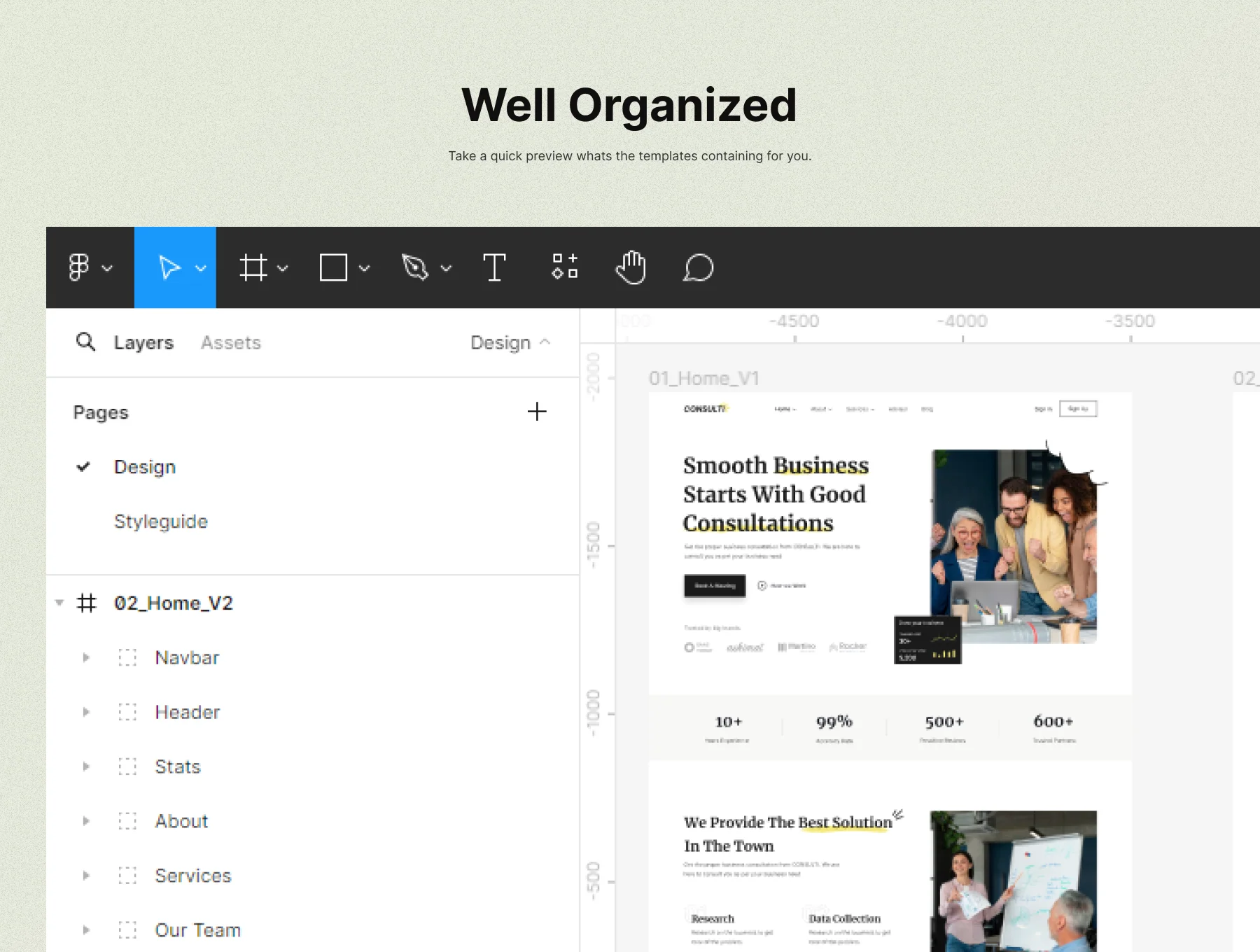Expand the Our Team layer
The width and height of the screenshot is (1260, 952).
coord(86,930)
